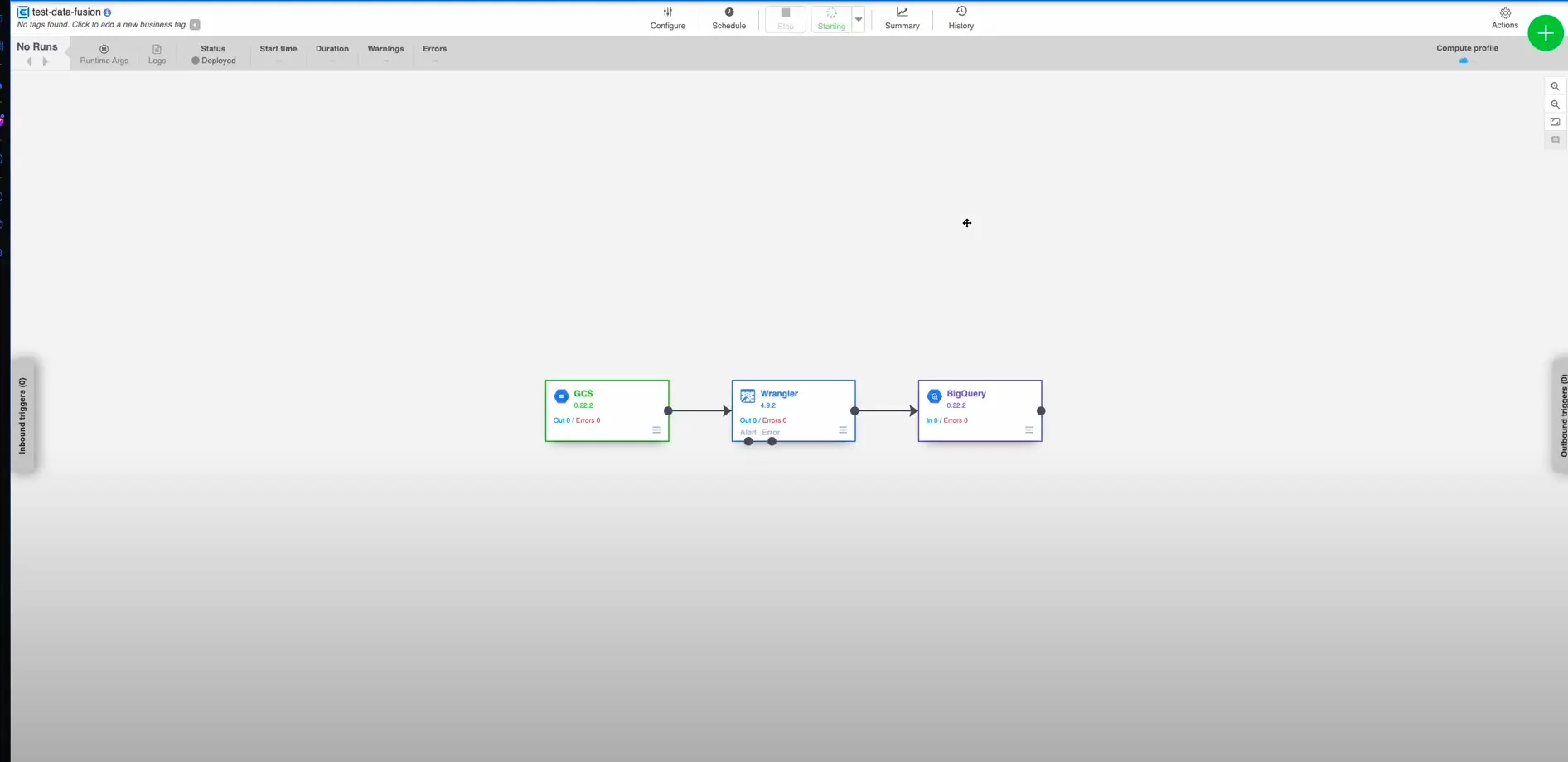
Task: Click the Wrangler node output endpoint
Action: tap(854, 410)
